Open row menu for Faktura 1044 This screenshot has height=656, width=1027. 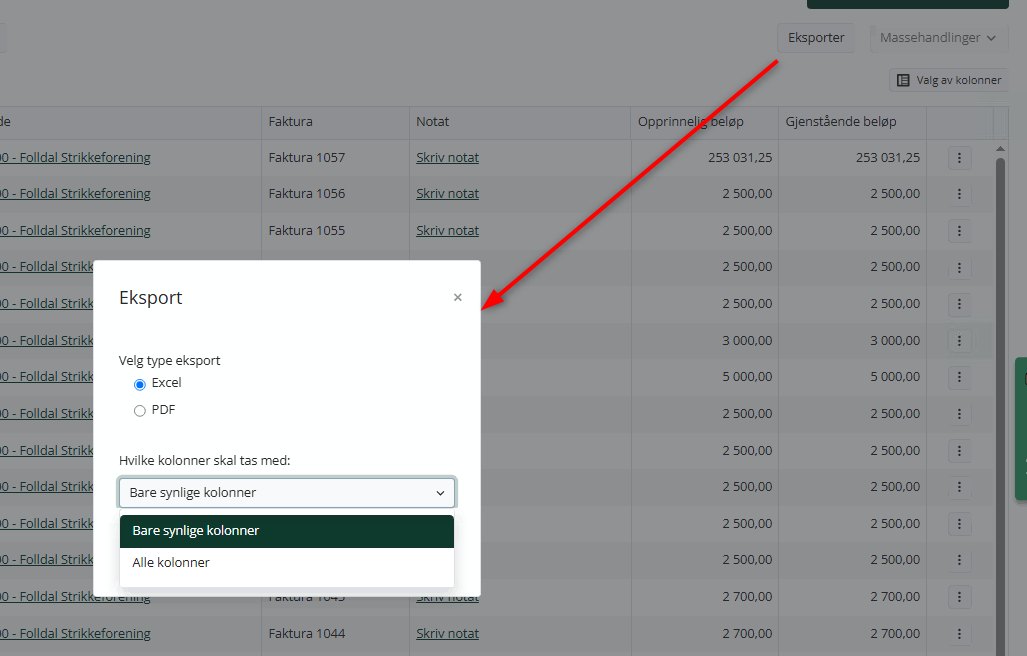(x=960, y=634)
